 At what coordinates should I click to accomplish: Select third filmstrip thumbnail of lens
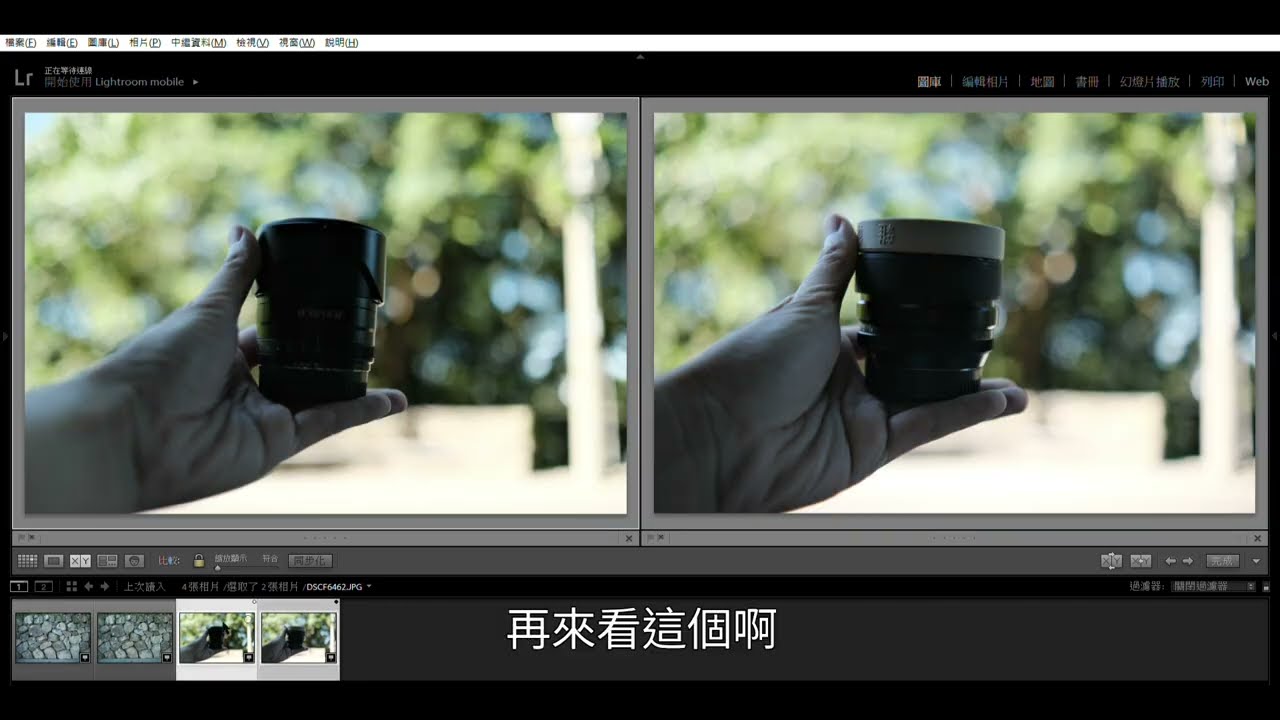217,638
